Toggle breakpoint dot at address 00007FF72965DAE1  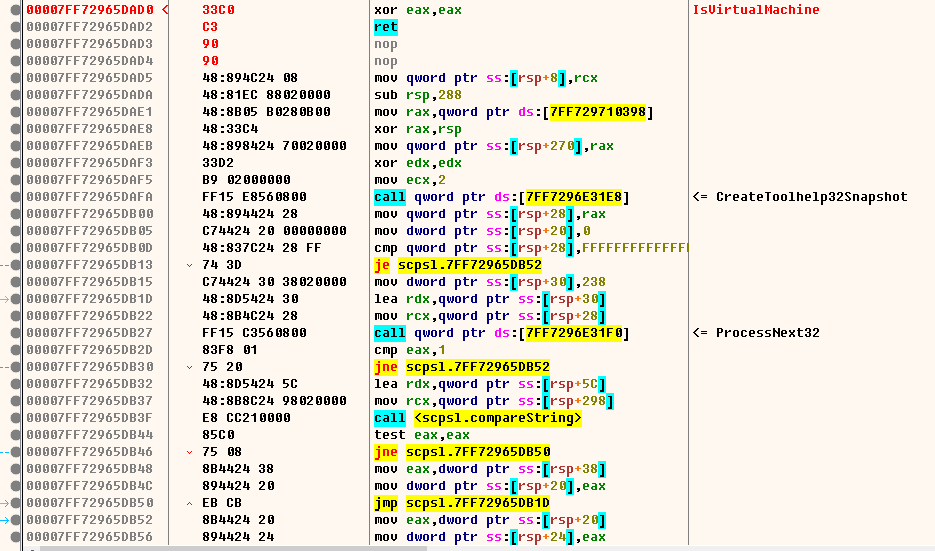(16, 112)
